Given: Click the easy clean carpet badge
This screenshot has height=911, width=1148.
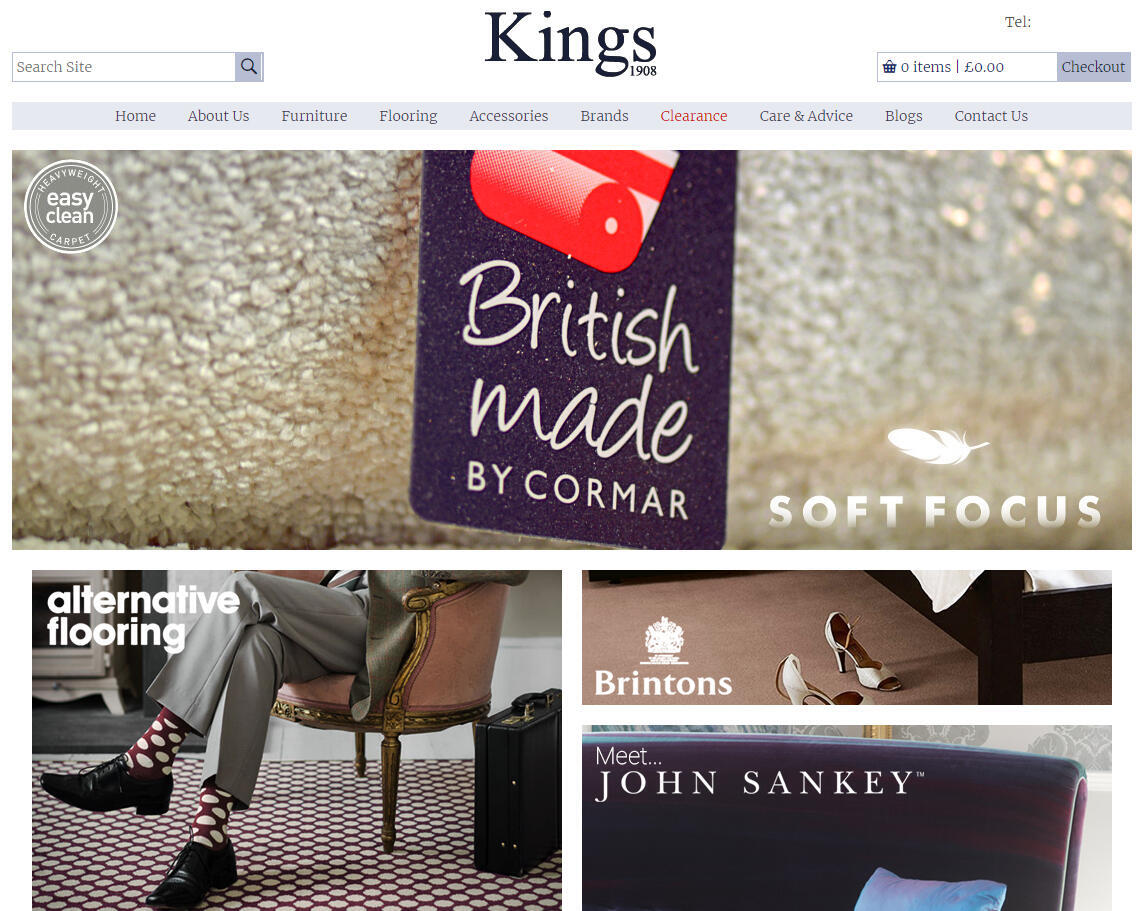Looking at the screenshot, I should pos(71,207).
